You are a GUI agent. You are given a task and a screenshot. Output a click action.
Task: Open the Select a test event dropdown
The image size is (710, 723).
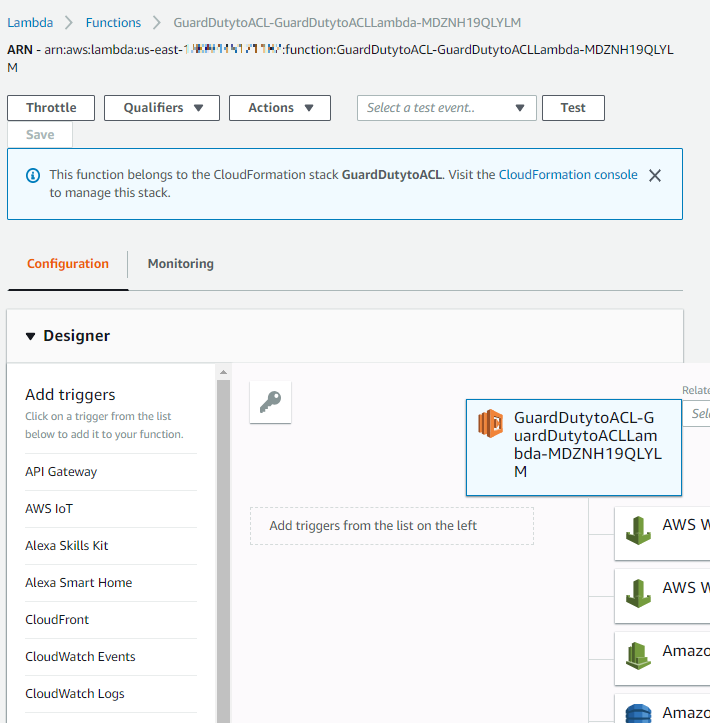pos(447,108)
